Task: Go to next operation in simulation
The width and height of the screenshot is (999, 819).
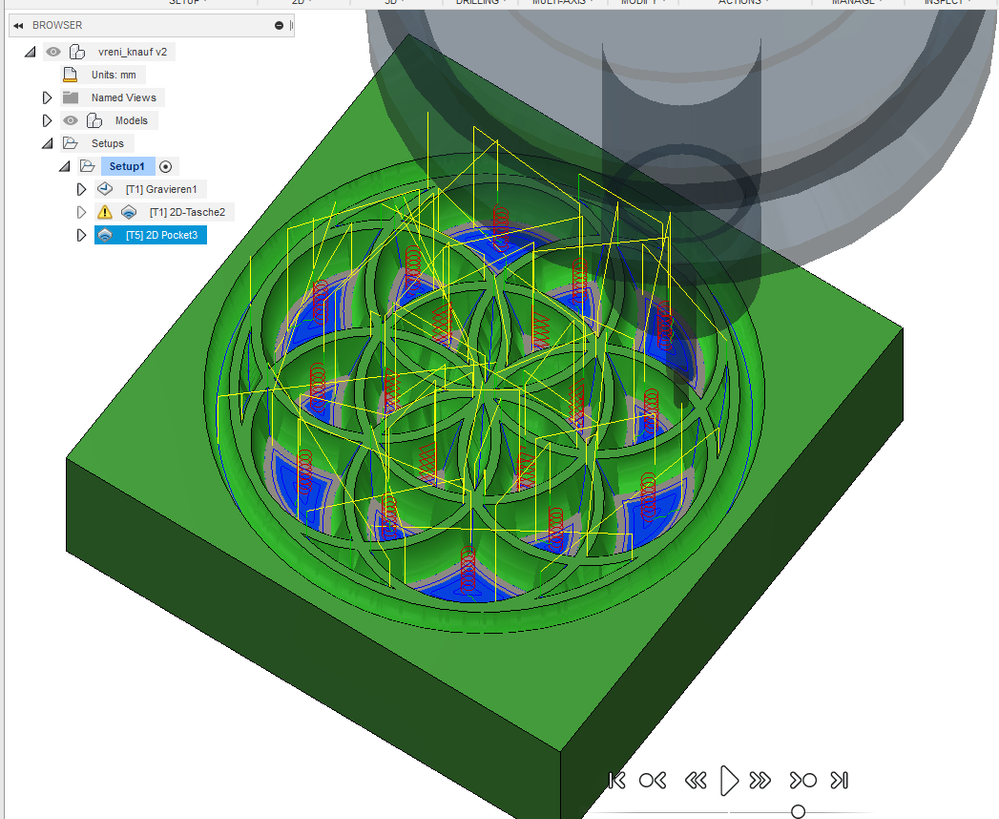Action: point(803,780)
